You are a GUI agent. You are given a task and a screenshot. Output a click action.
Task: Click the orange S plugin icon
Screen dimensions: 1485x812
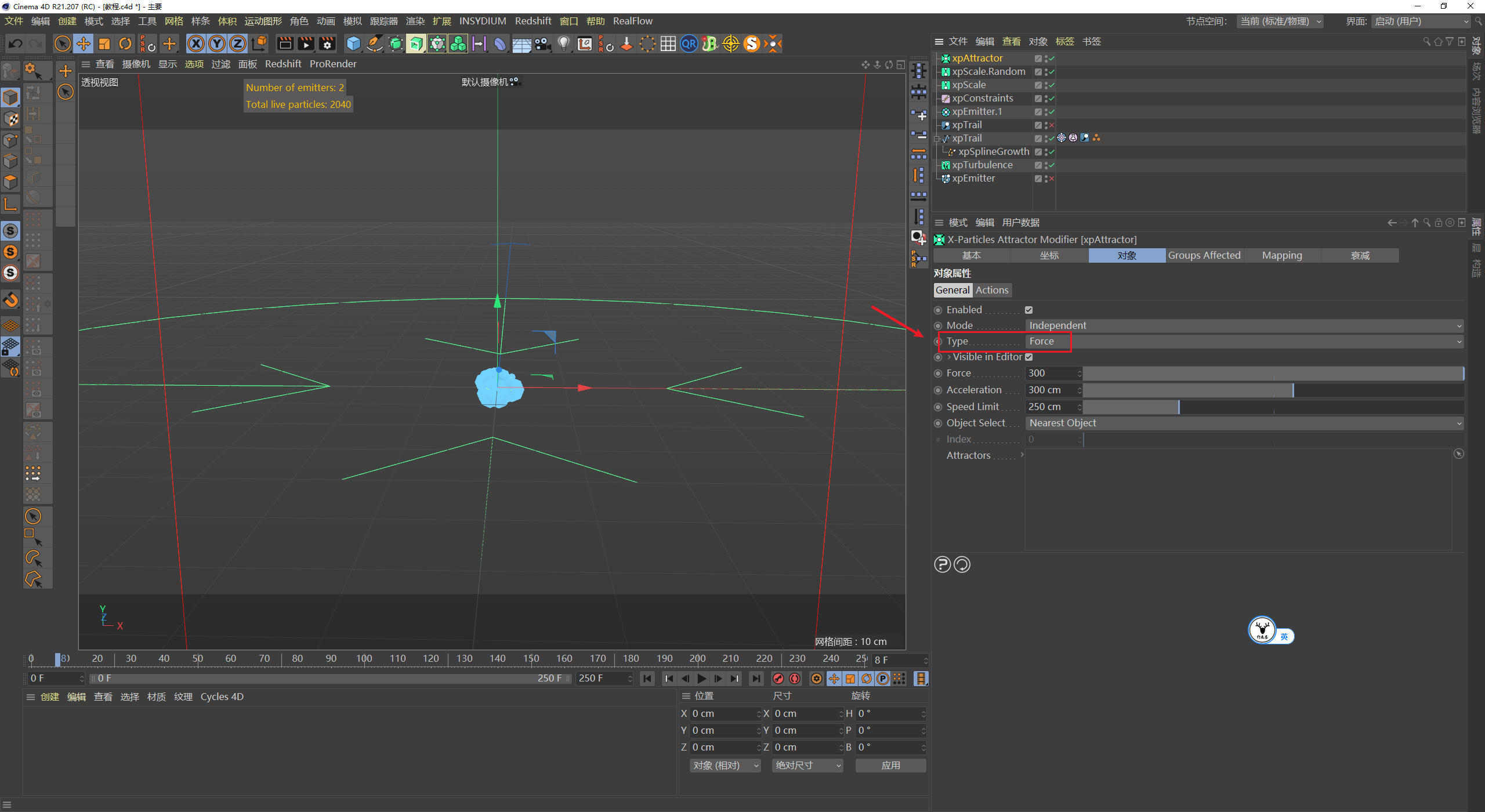(x=752, y=43)
